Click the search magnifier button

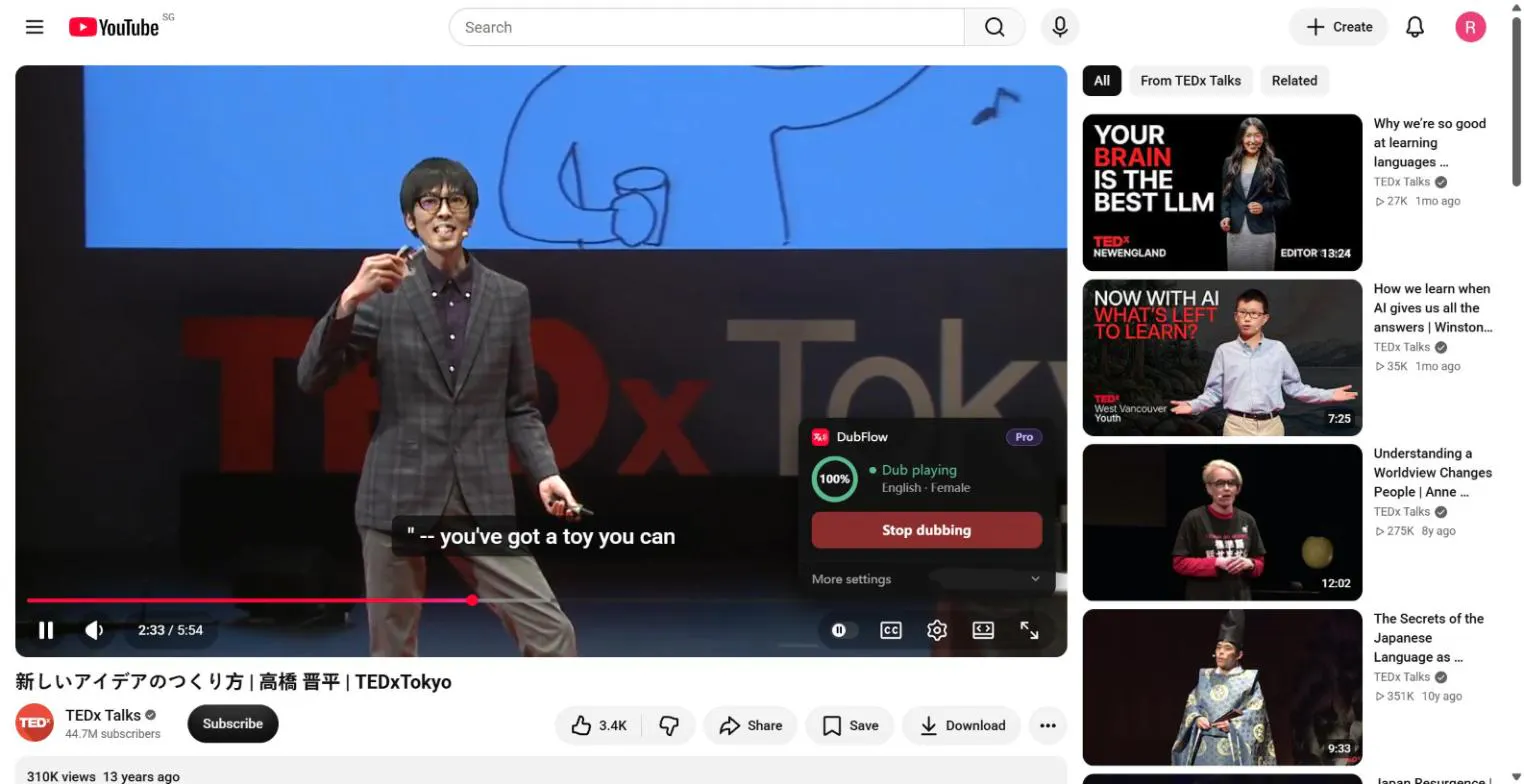point(994,27)
